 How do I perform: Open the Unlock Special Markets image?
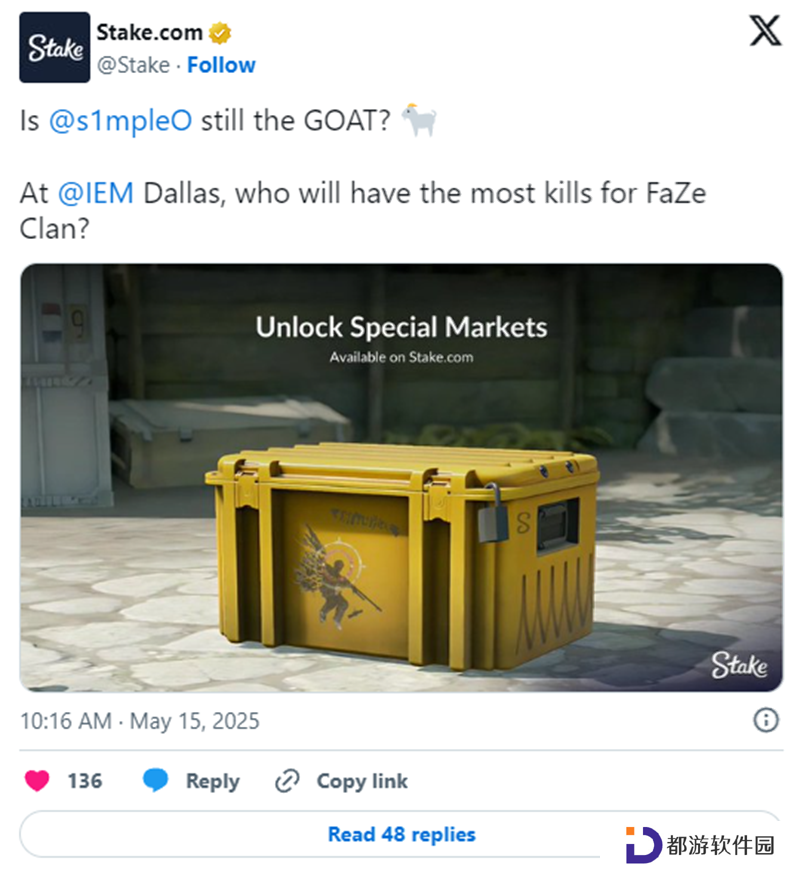401,478
